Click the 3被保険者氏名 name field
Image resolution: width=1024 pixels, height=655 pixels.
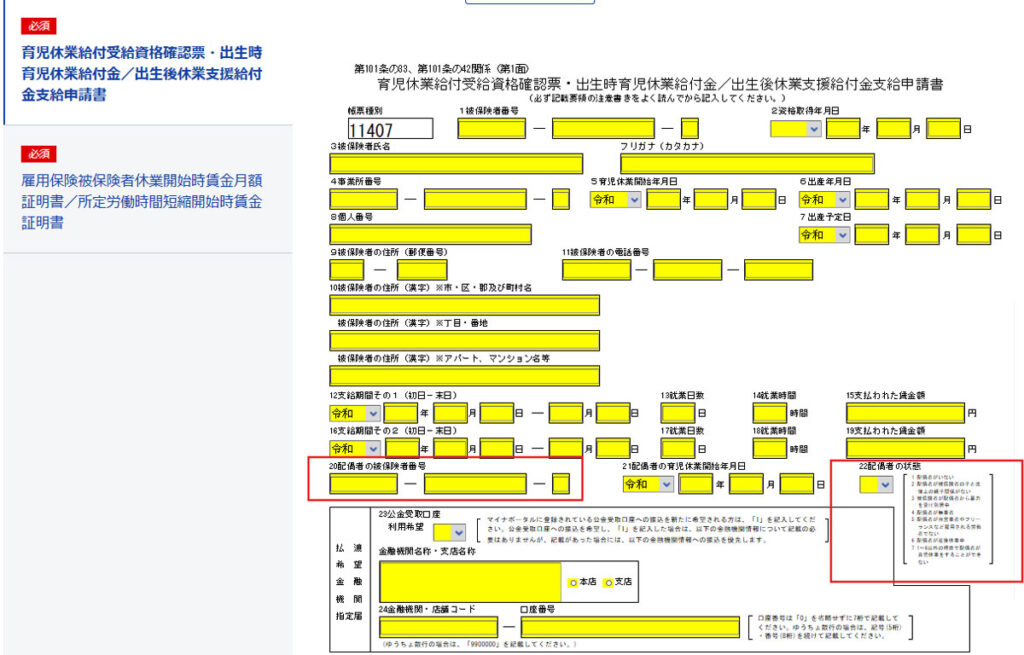click(x=456, y=164)
